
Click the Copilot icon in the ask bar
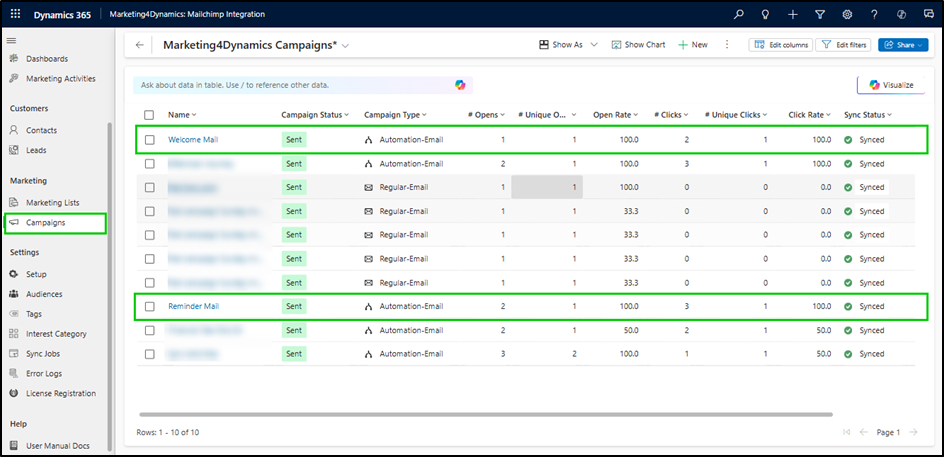(460, 85)
